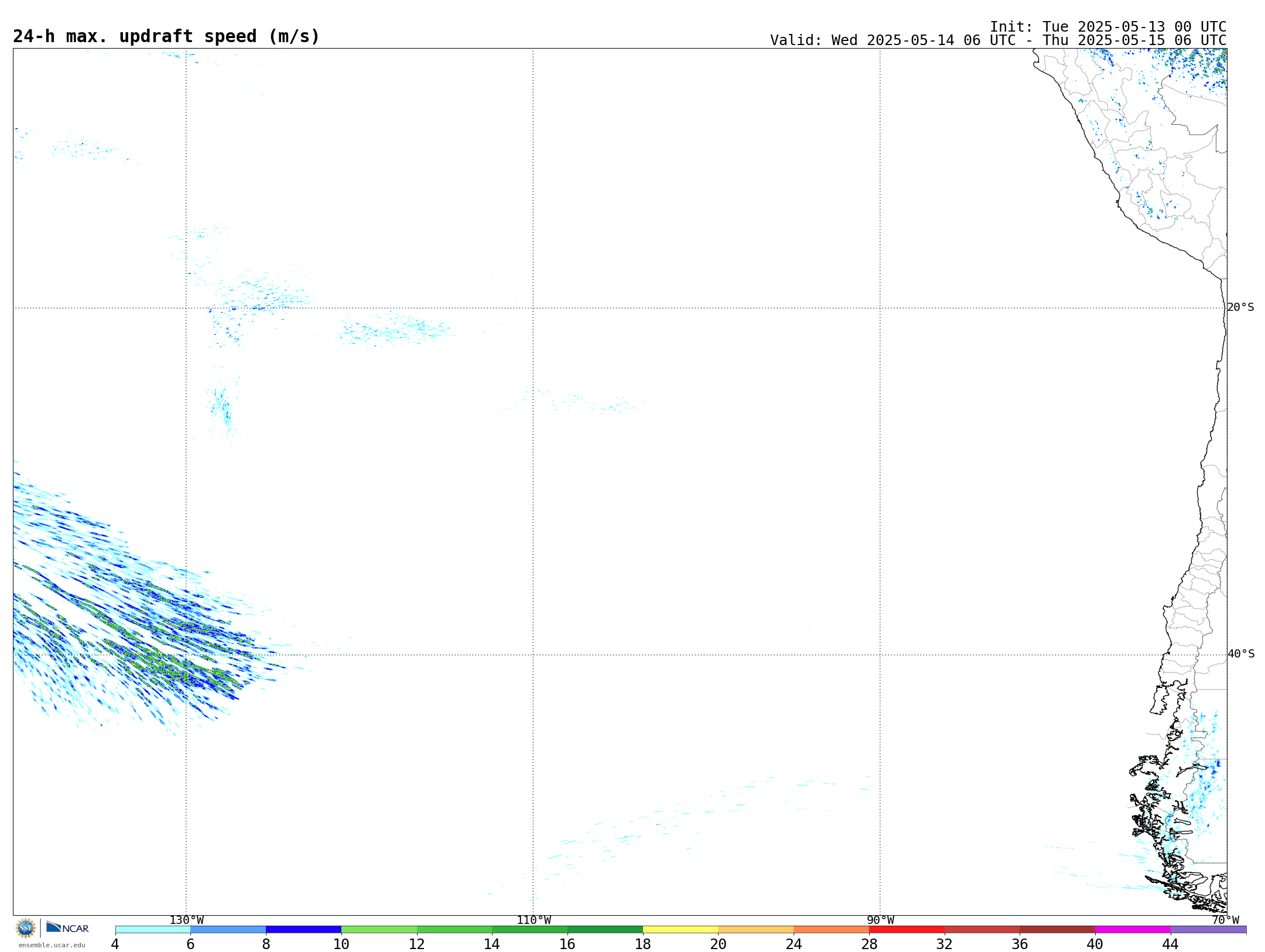Click the 70°W longitude label
This screenshot has height=952, width=1265.
click(1225, 920)
